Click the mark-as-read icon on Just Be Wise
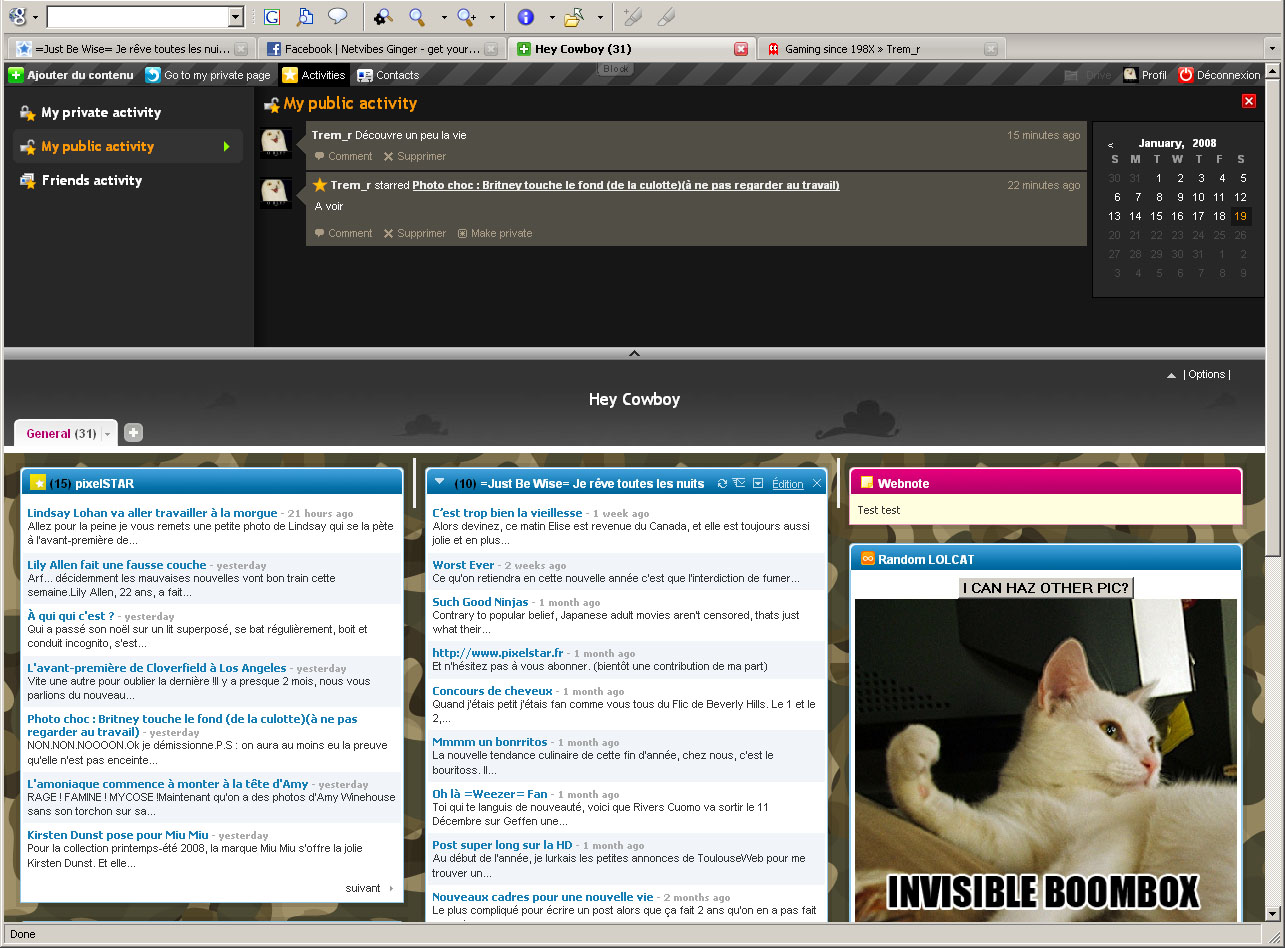This screenshot has width=1285, height=948. coord(739,484)
